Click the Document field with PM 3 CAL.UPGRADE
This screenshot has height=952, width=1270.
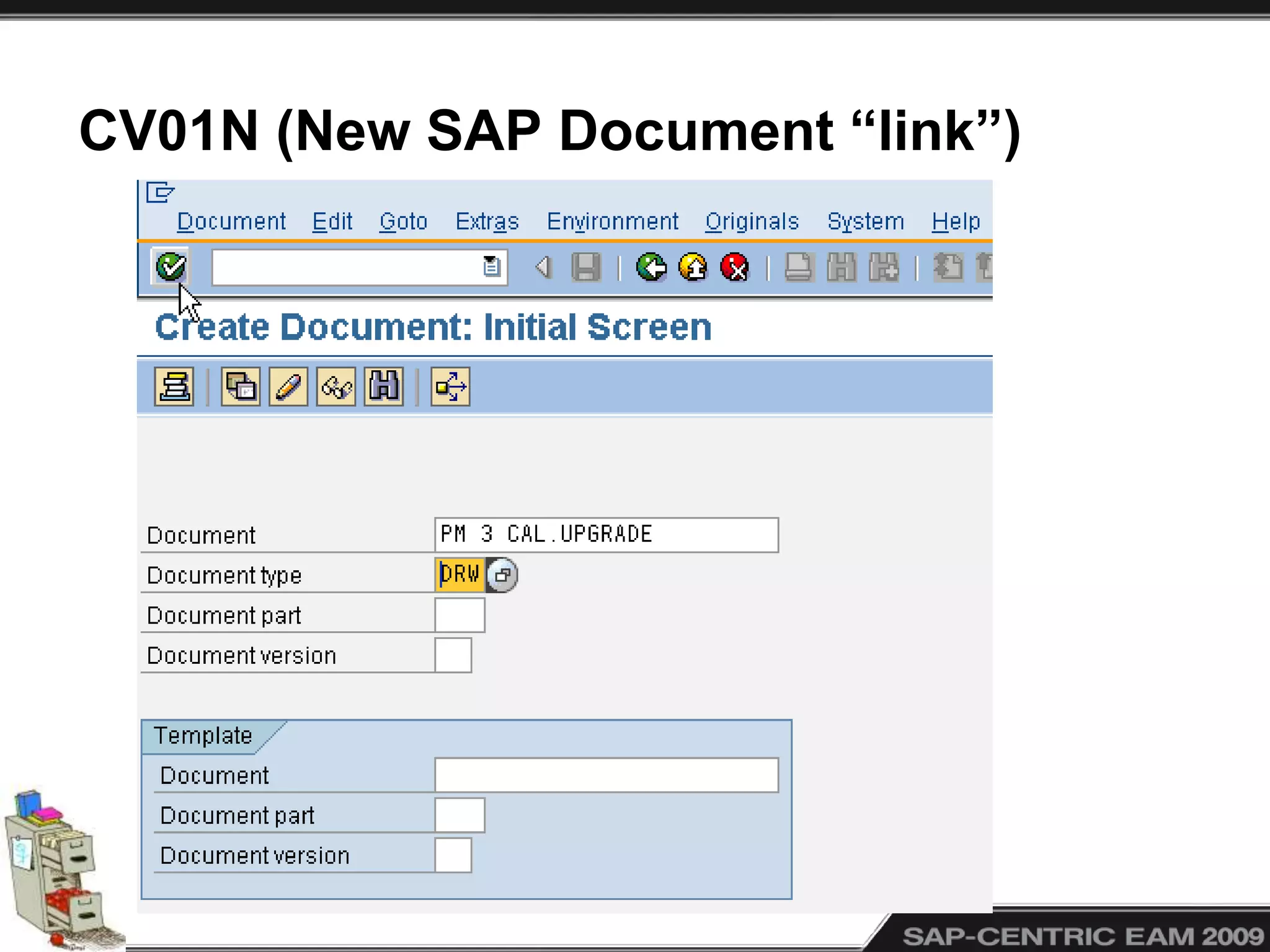606,535
